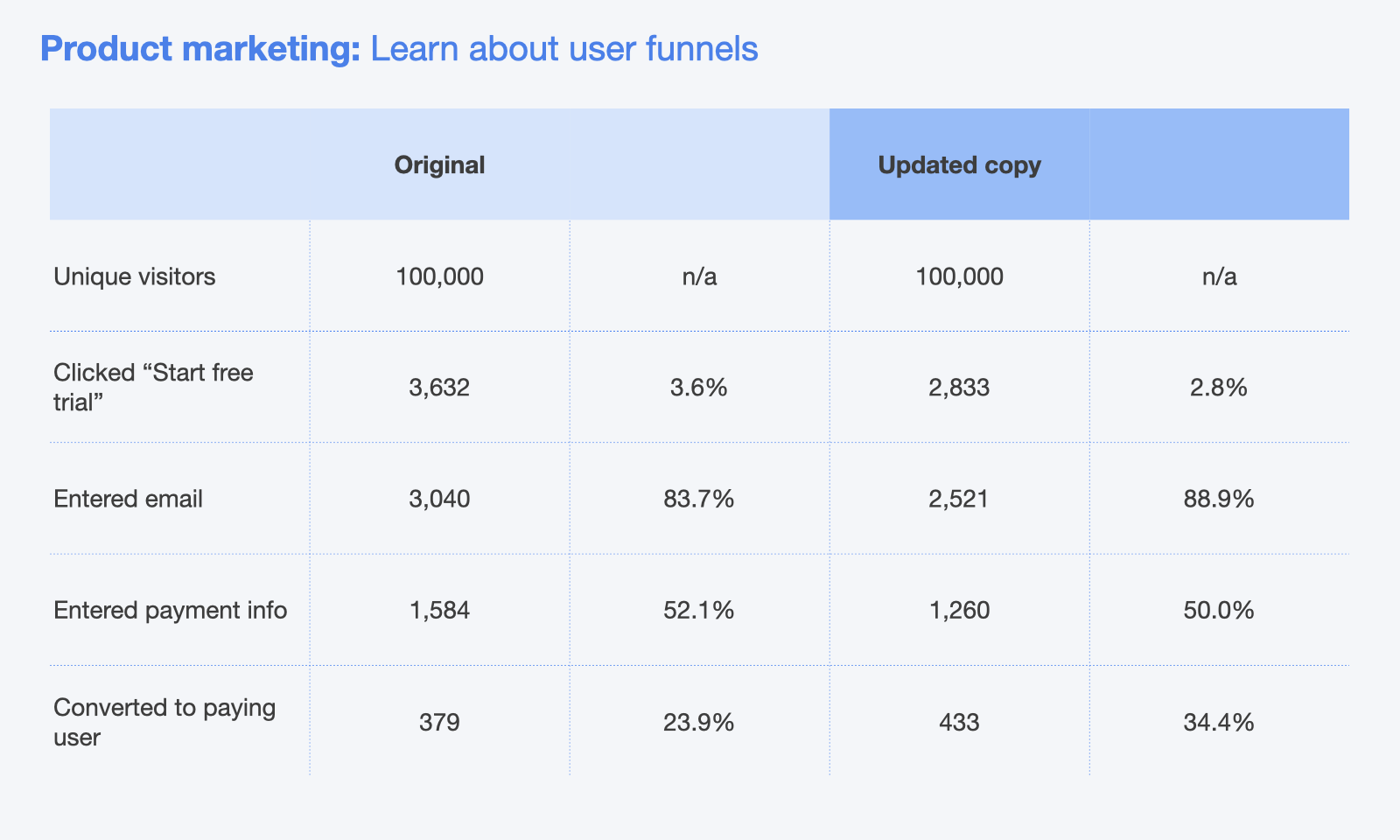
Task: Click the "Product marketing: Learn about user funnels" title
Action: click(399, 49)
